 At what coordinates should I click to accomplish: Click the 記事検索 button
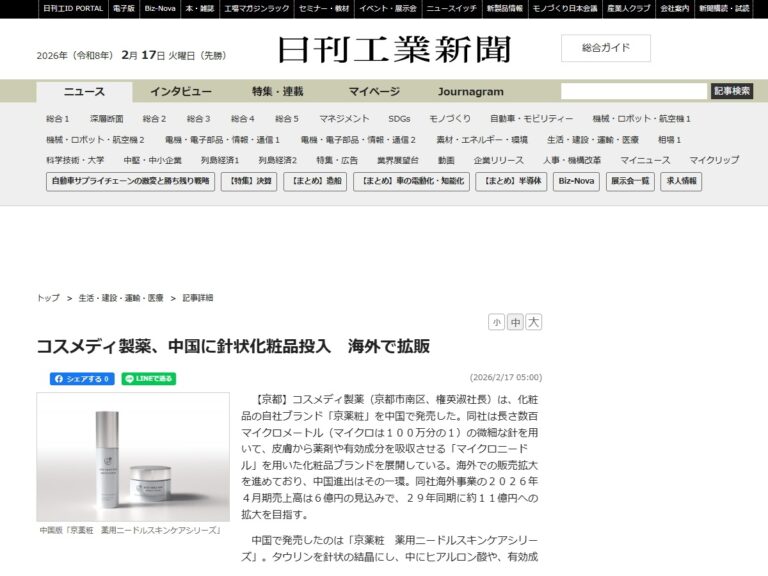732,91
